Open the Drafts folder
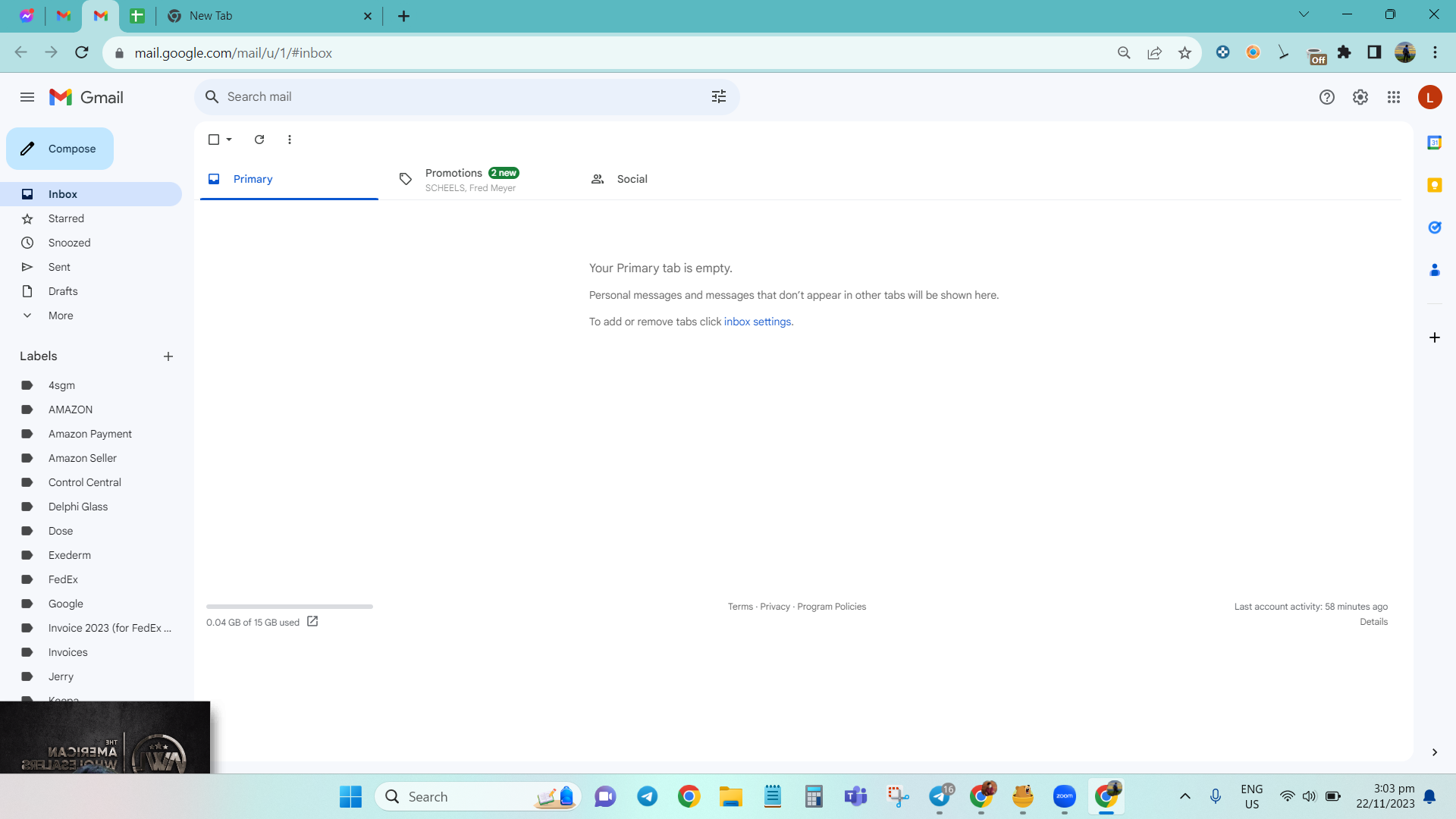Image resolution: width=1456 pixels, height=819 pixels. 91,291
